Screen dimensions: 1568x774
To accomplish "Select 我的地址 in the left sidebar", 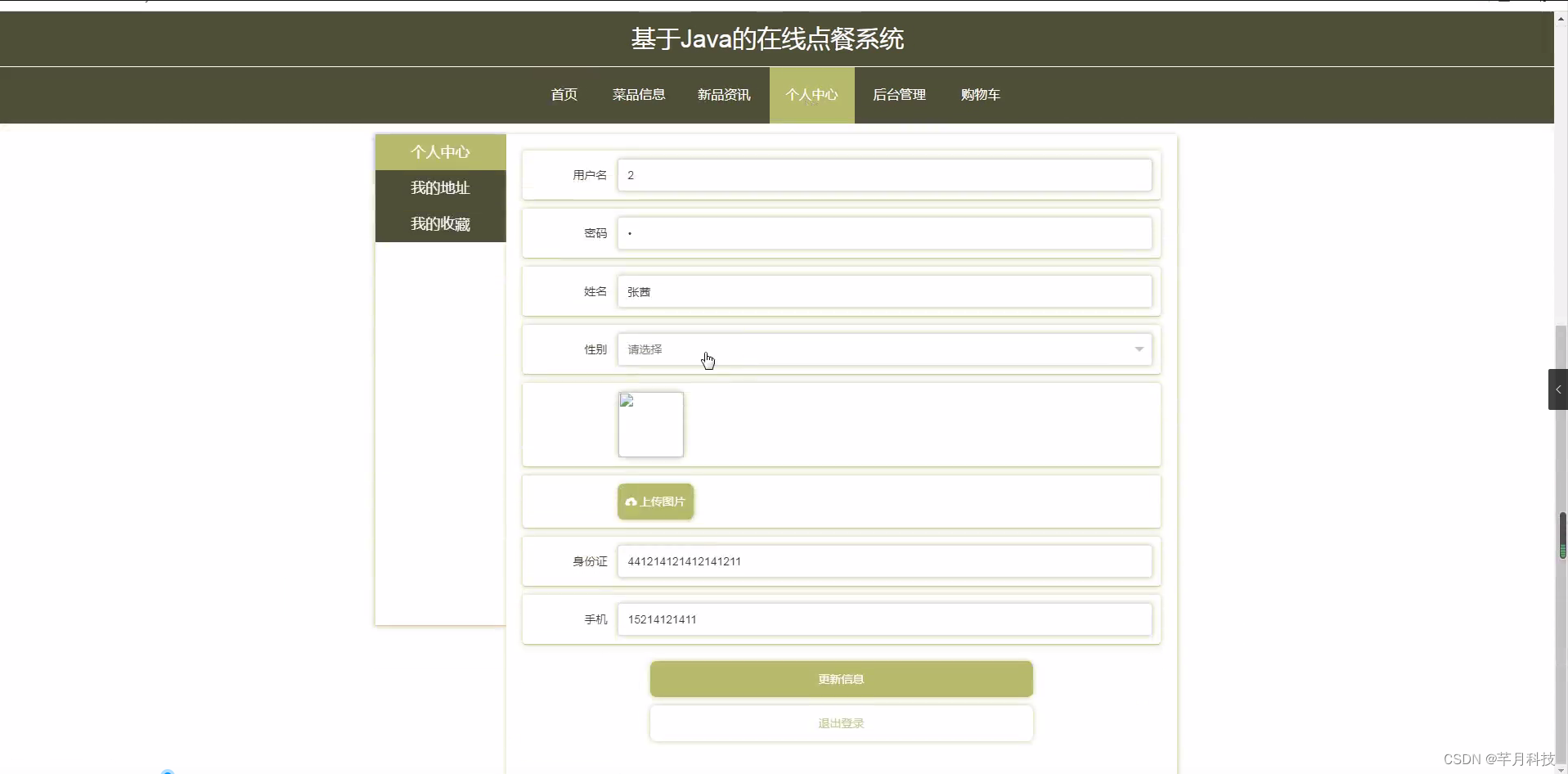I will click(439, 187).
